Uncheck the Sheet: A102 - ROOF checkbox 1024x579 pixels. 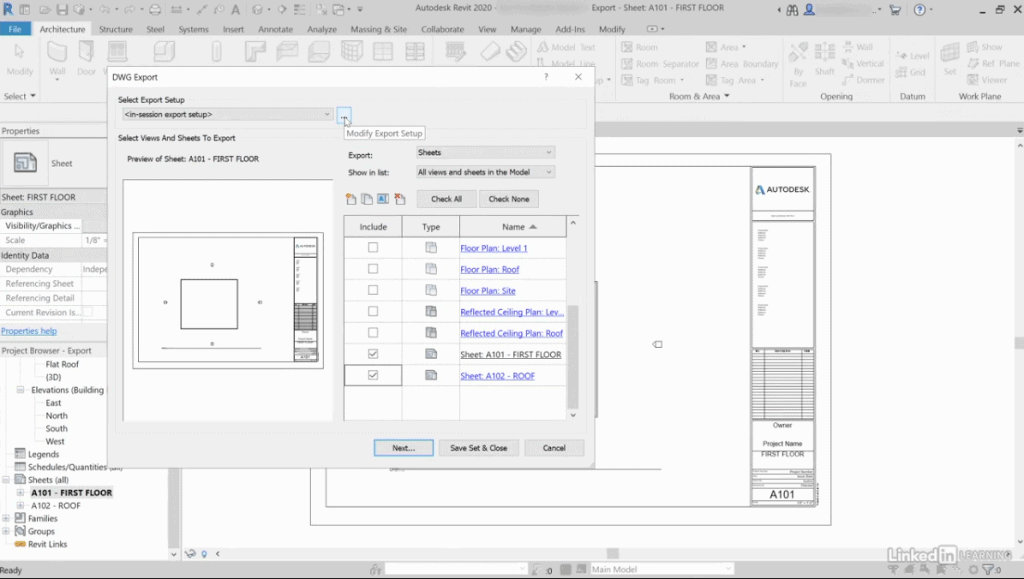(x=373, y=376)
